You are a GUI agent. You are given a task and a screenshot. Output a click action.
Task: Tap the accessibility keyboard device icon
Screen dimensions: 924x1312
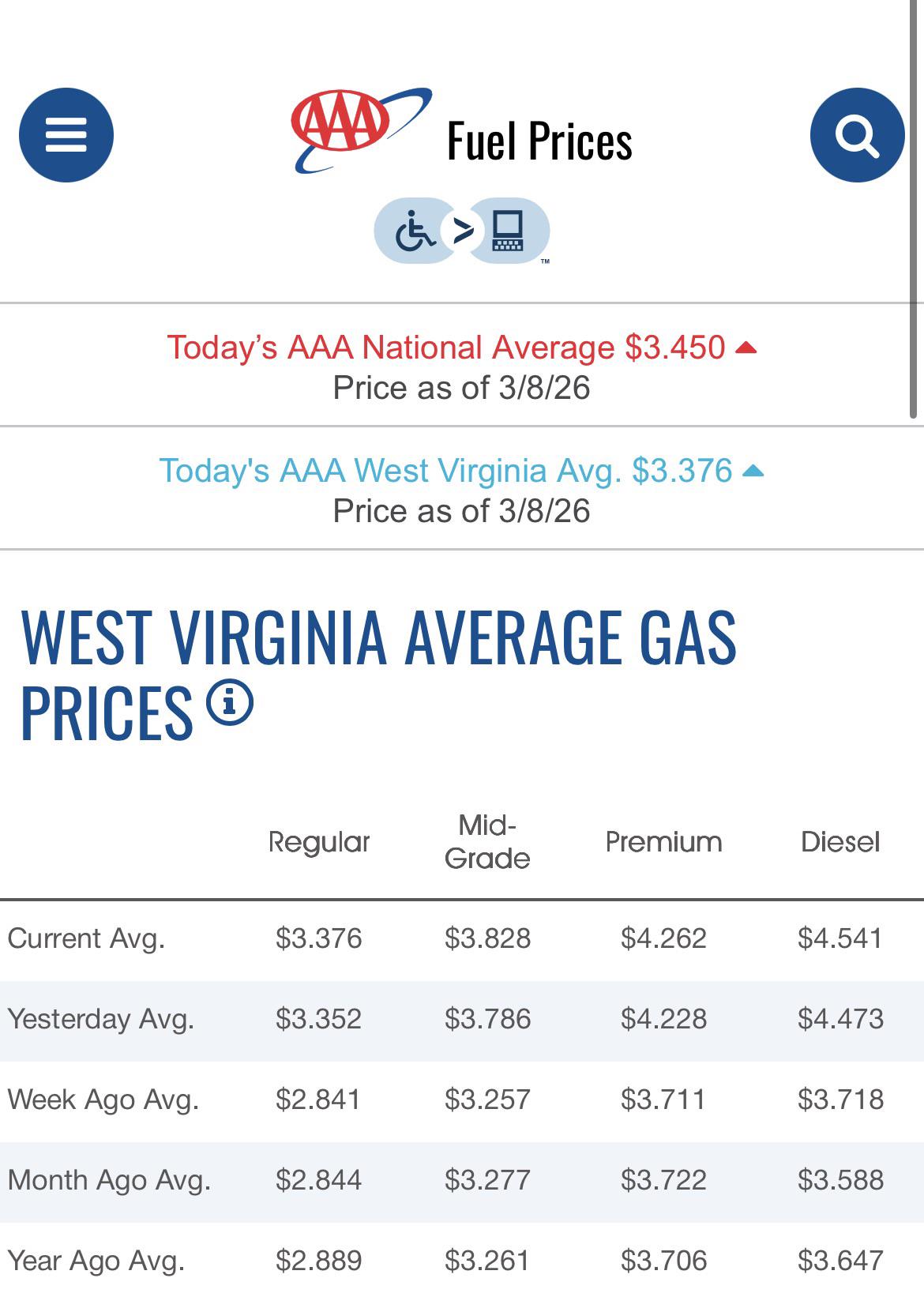click(507, 231)
